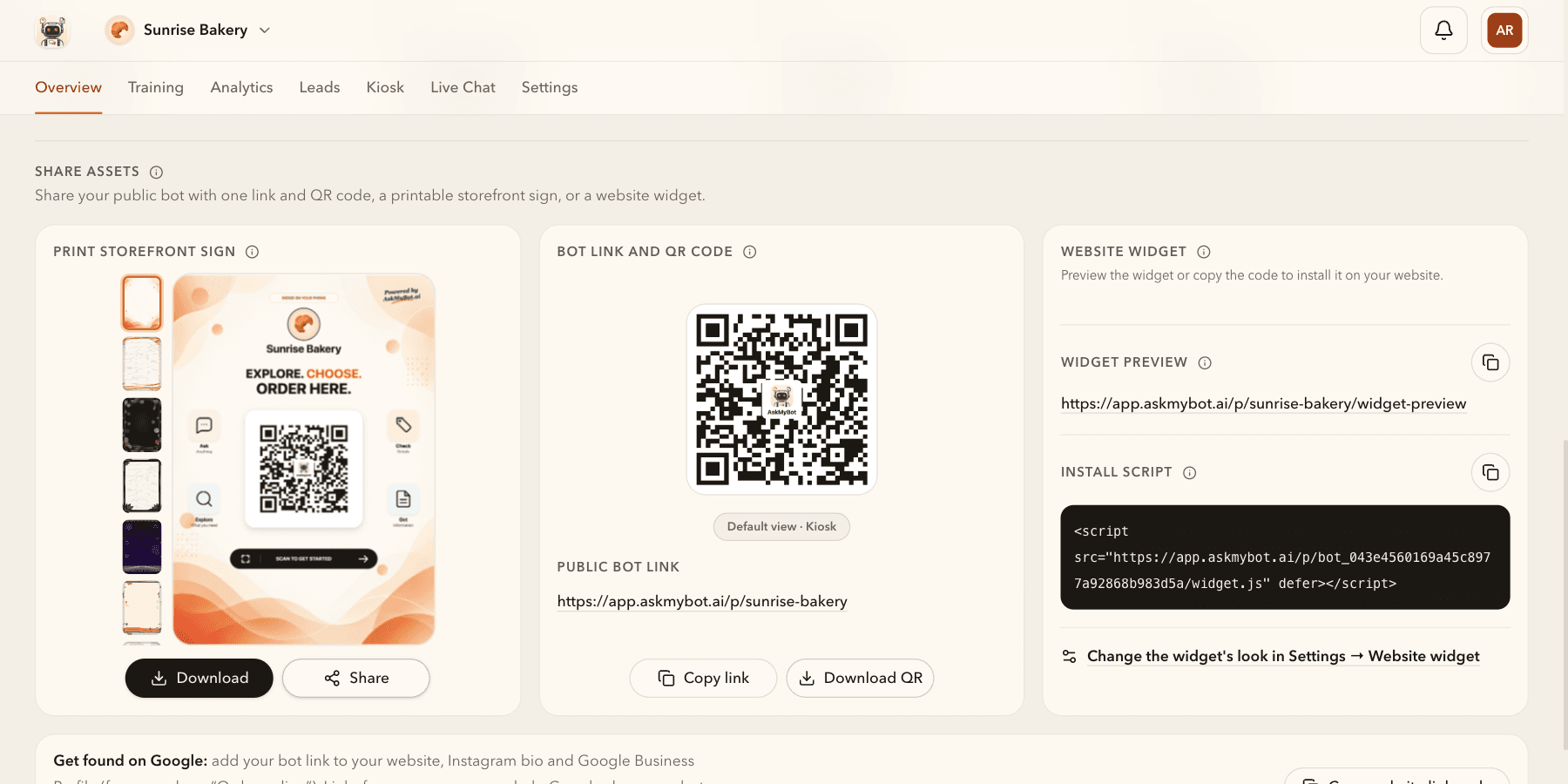Viewport: 1568px width, 784px height.
Task: Click inside the install script code box
Action: click(x=1285, y=557)
